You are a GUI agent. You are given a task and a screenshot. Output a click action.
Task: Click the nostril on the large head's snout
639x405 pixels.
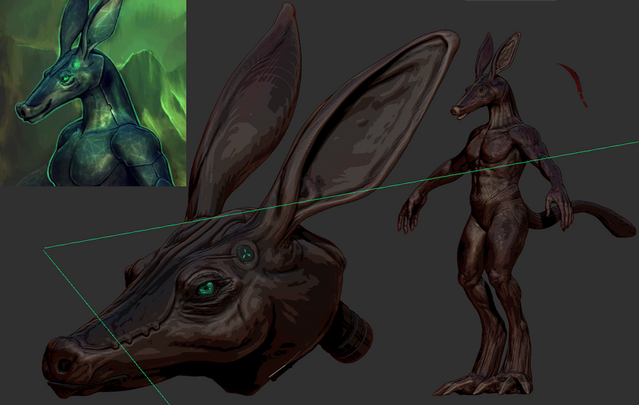click(64, 363)
